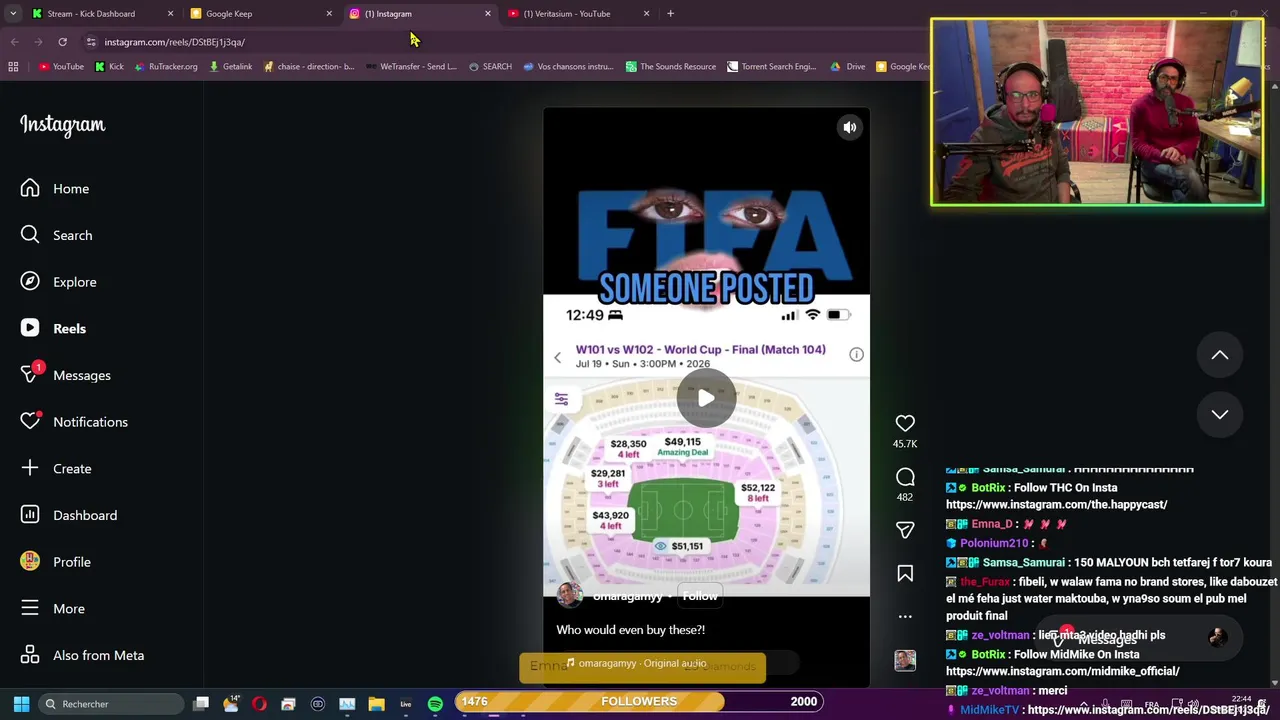The width and height of the screenshot is (1280, 720).
Task: Open Instagram Search
Action: (x=58, y=235)
